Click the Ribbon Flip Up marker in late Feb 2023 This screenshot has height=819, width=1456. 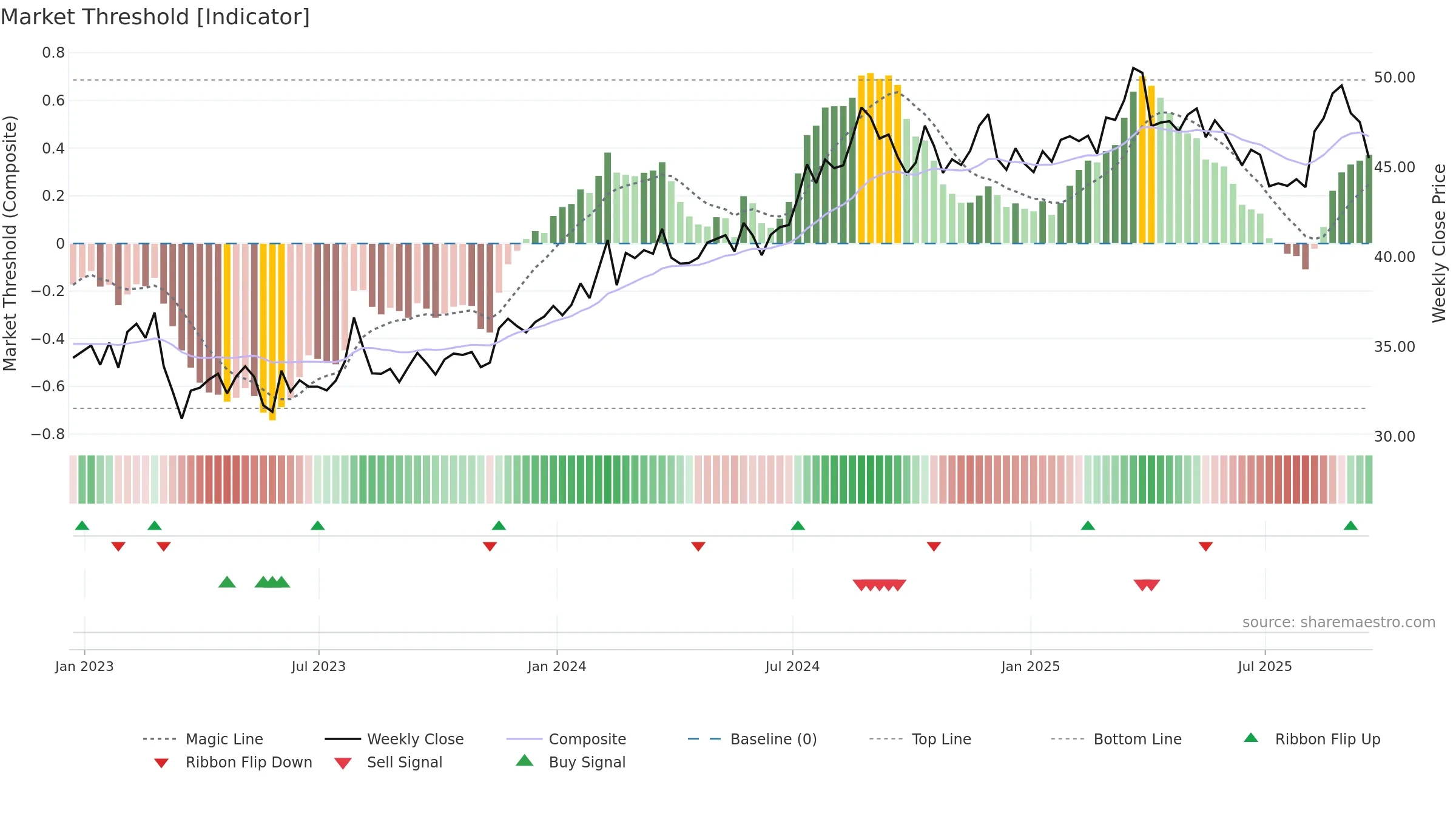point(155,525)
